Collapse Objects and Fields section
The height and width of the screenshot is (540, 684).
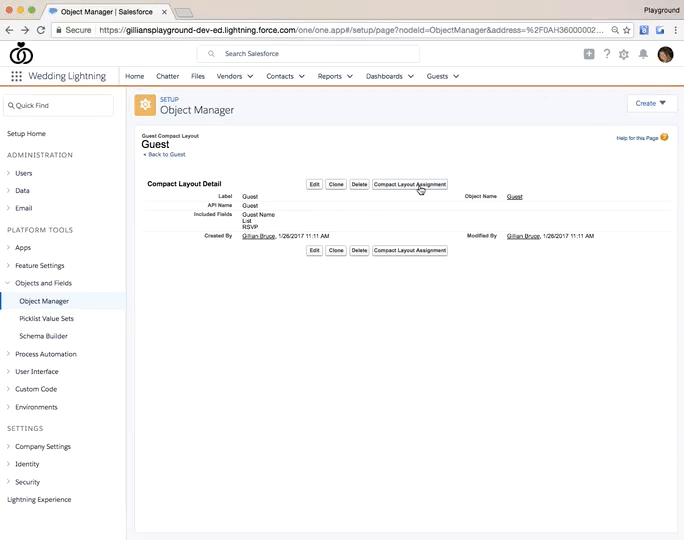(8, 283)
